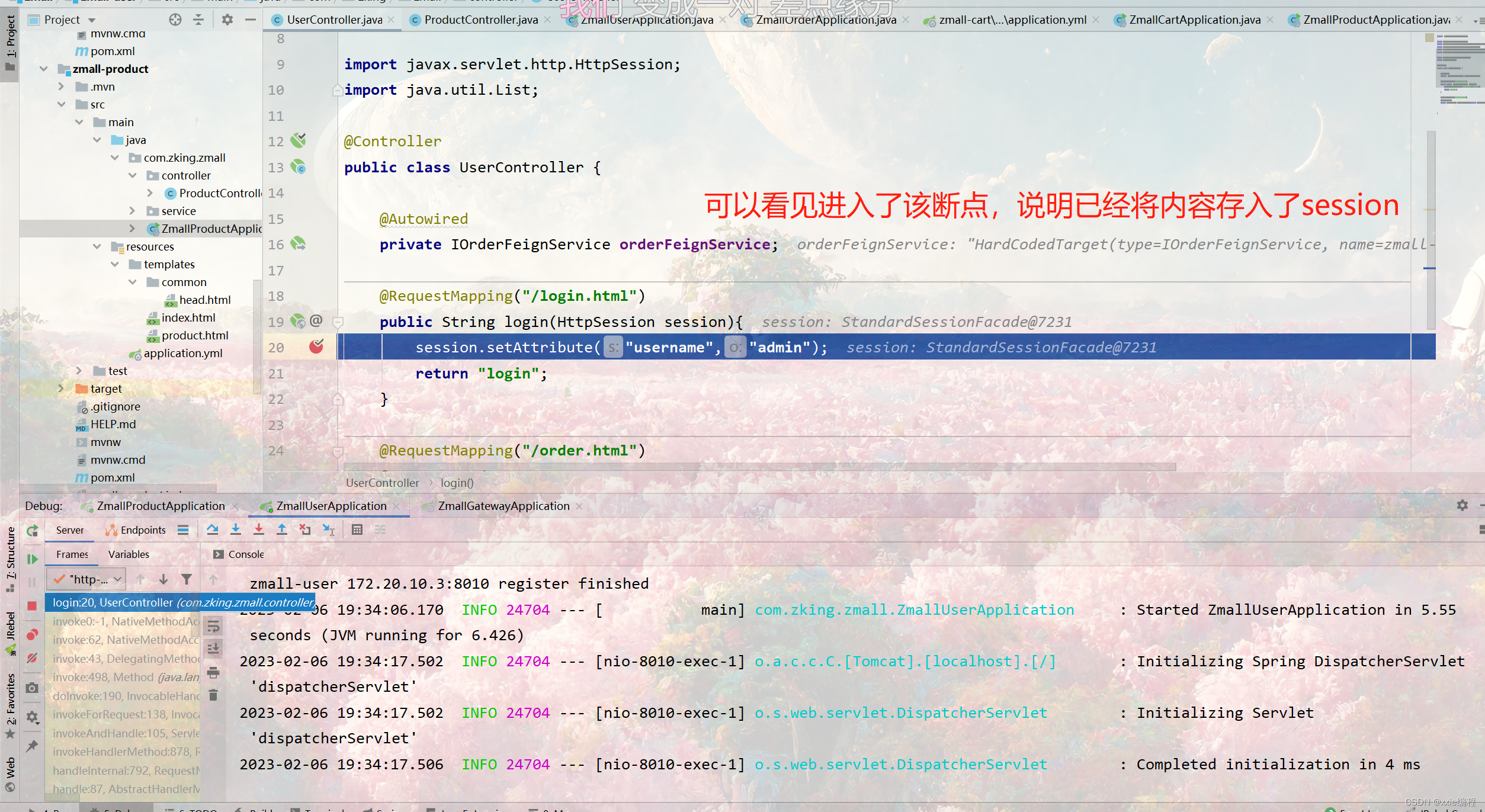Viewport: 1485px width, 812px height.
Task: Click the step over debugger icon
Action: tap(215, 530)
